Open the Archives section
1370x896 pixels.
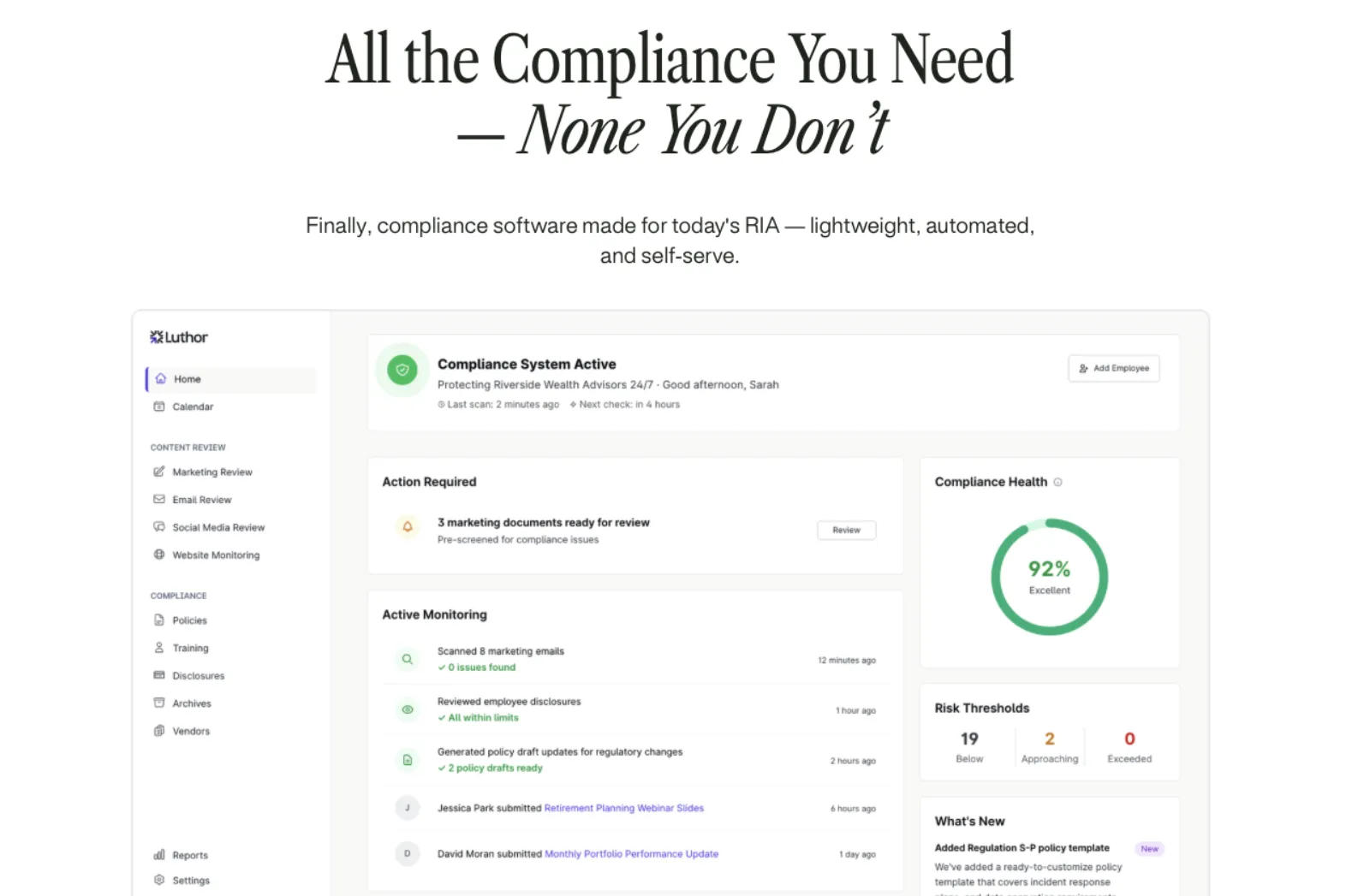pos(159,703)
